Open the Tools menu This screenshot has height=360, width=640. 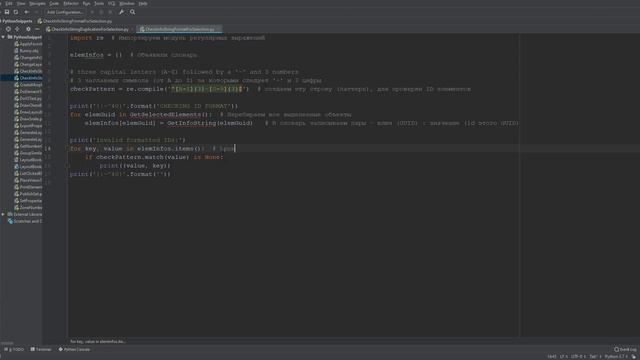coord(99,3)
